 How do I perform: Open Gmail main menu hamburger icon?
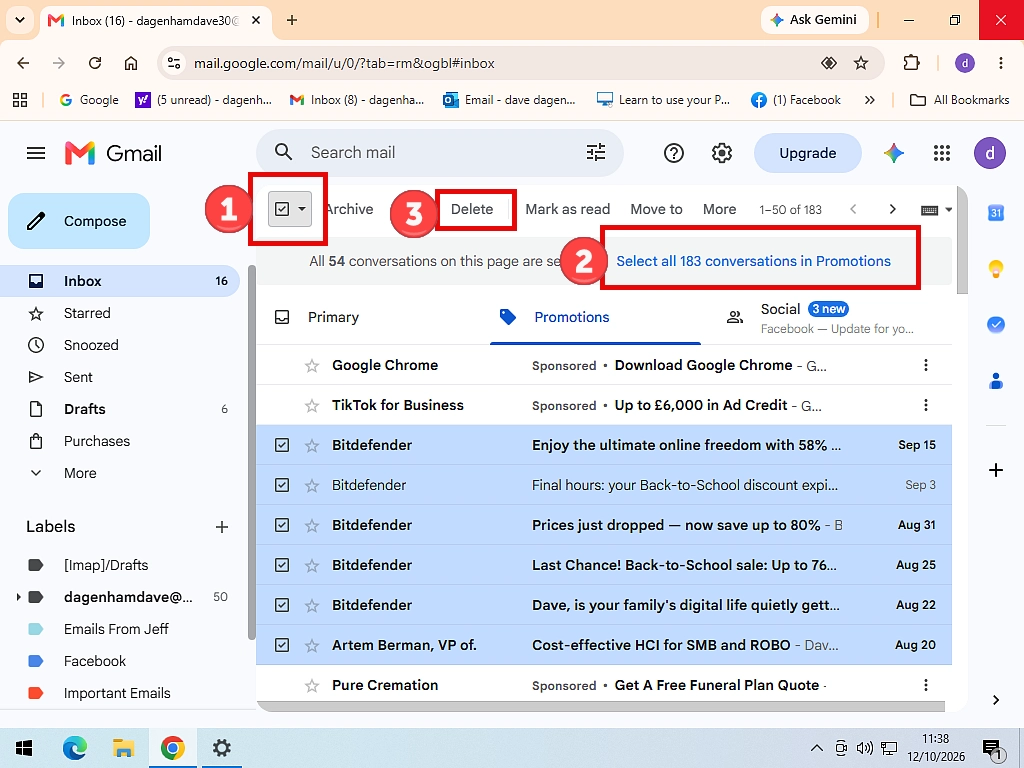[x=36, y=153]
